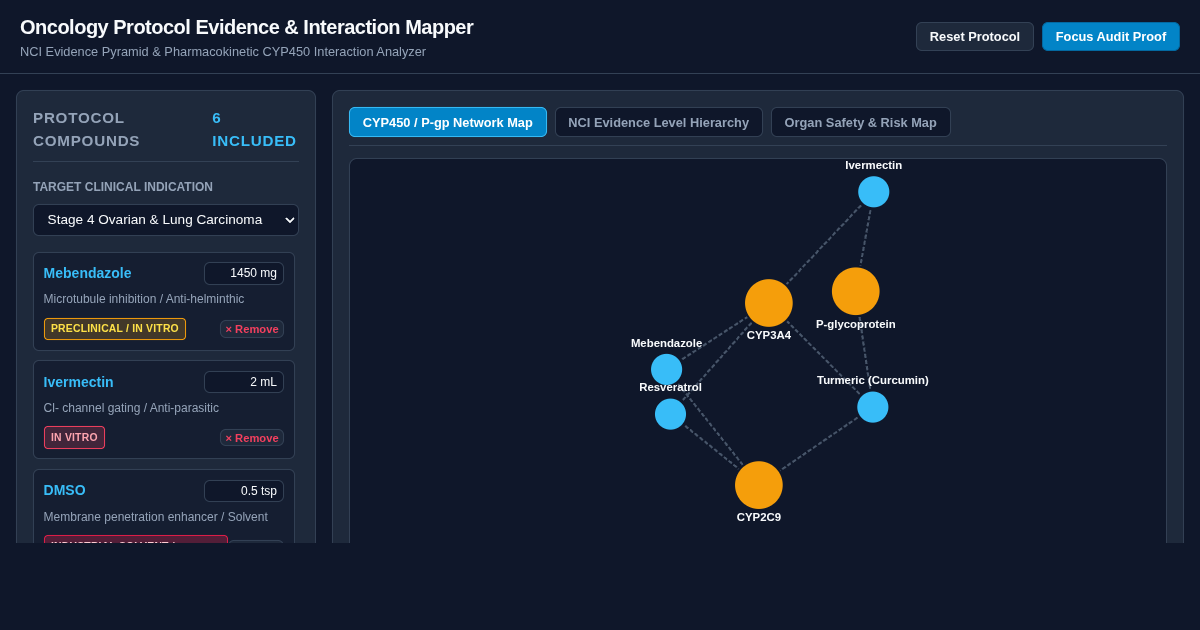Select the Mebendazole node in network map

point(667,370)
